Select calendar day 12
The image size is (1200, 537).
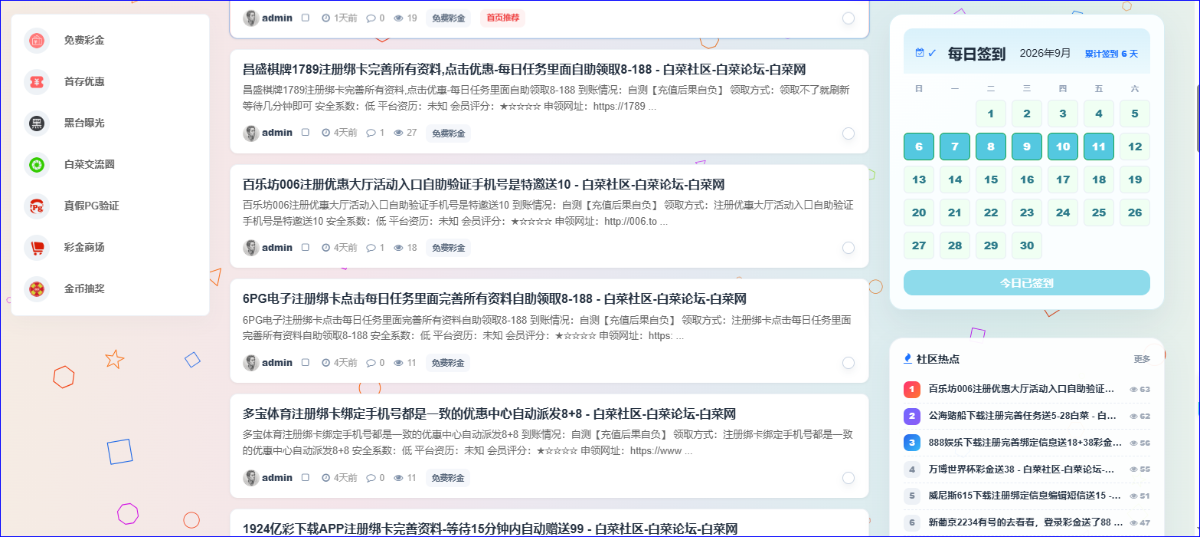(x=1134, y=147)
